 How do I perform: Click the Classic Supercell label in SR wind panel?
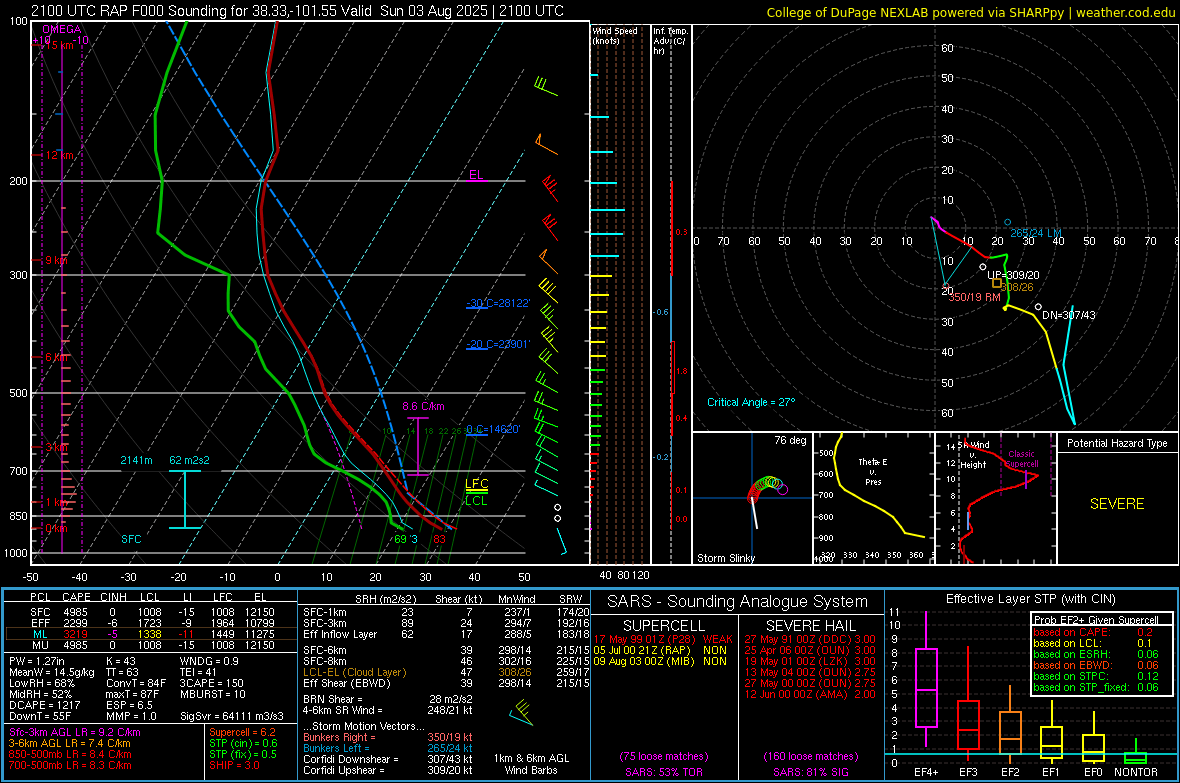(x=1021, y=459)
